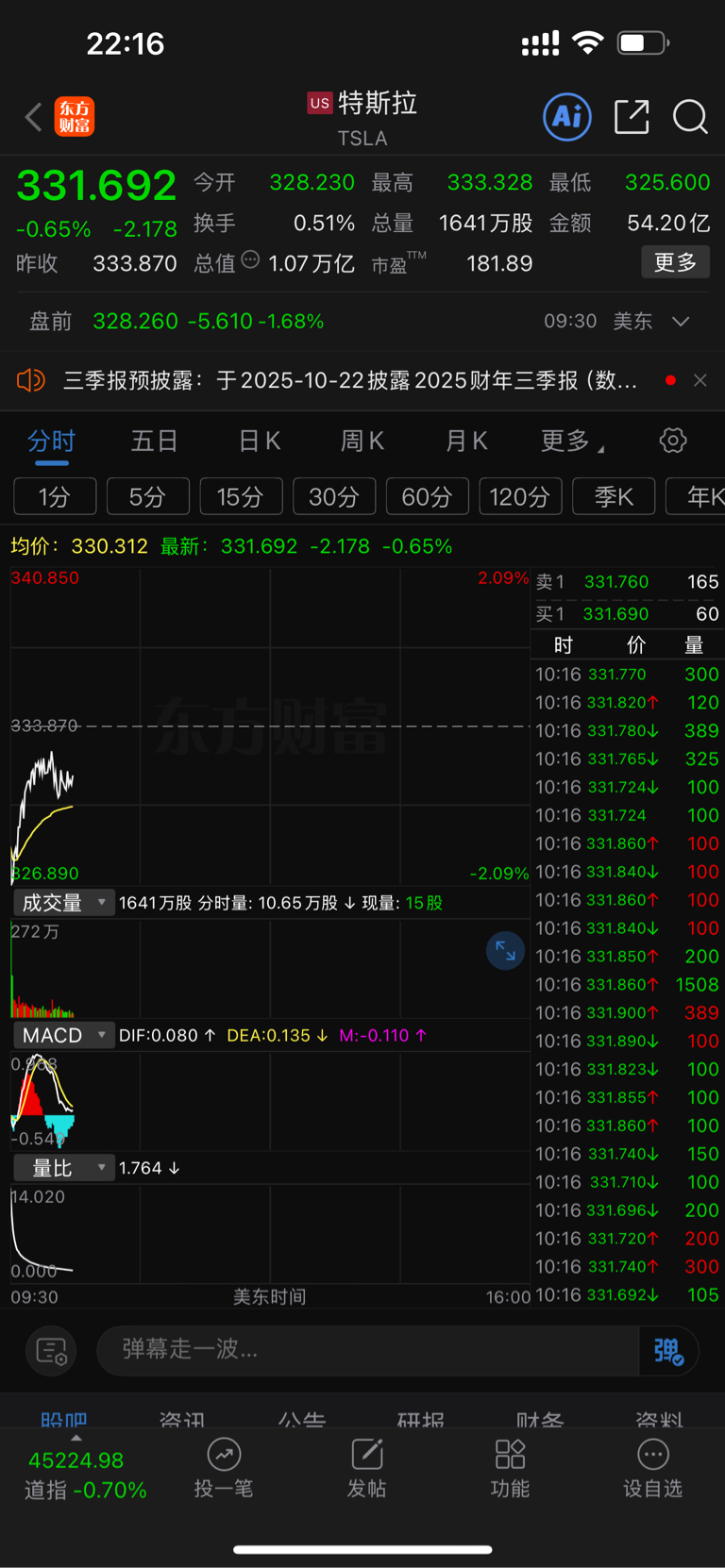Screen dimensions: 725x1568
Task: Open the MACD indicator dropdown
Action: coord(64,1035)
